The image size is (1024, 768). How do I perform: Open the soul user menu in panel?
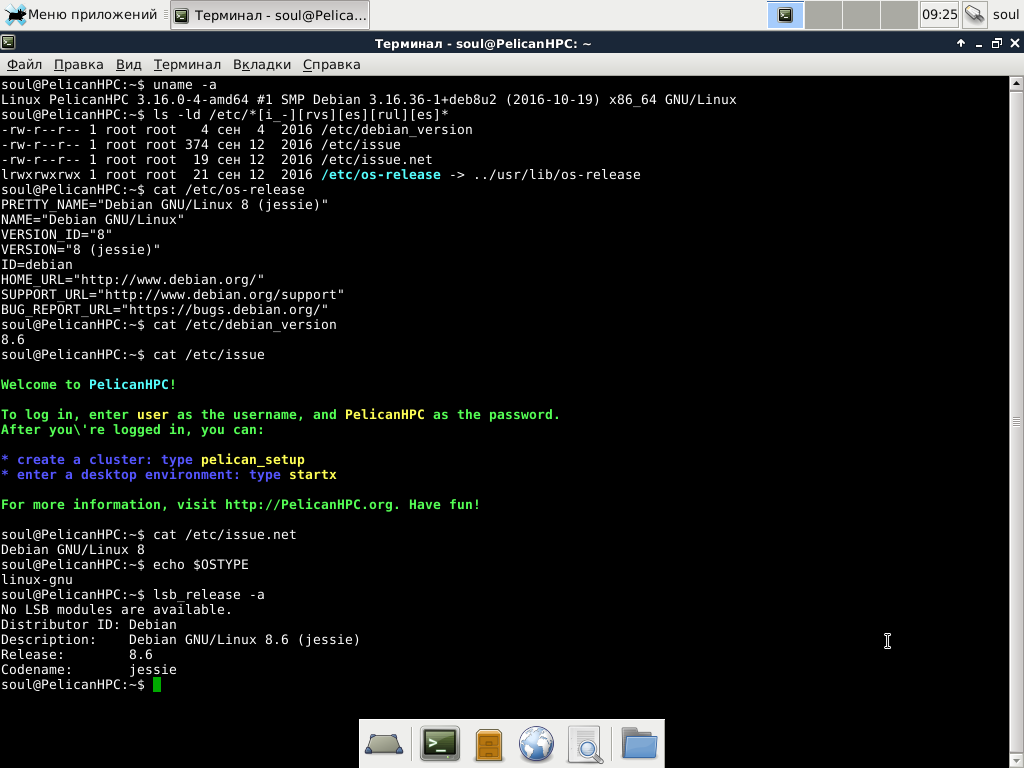click(x=1006, y=15)
